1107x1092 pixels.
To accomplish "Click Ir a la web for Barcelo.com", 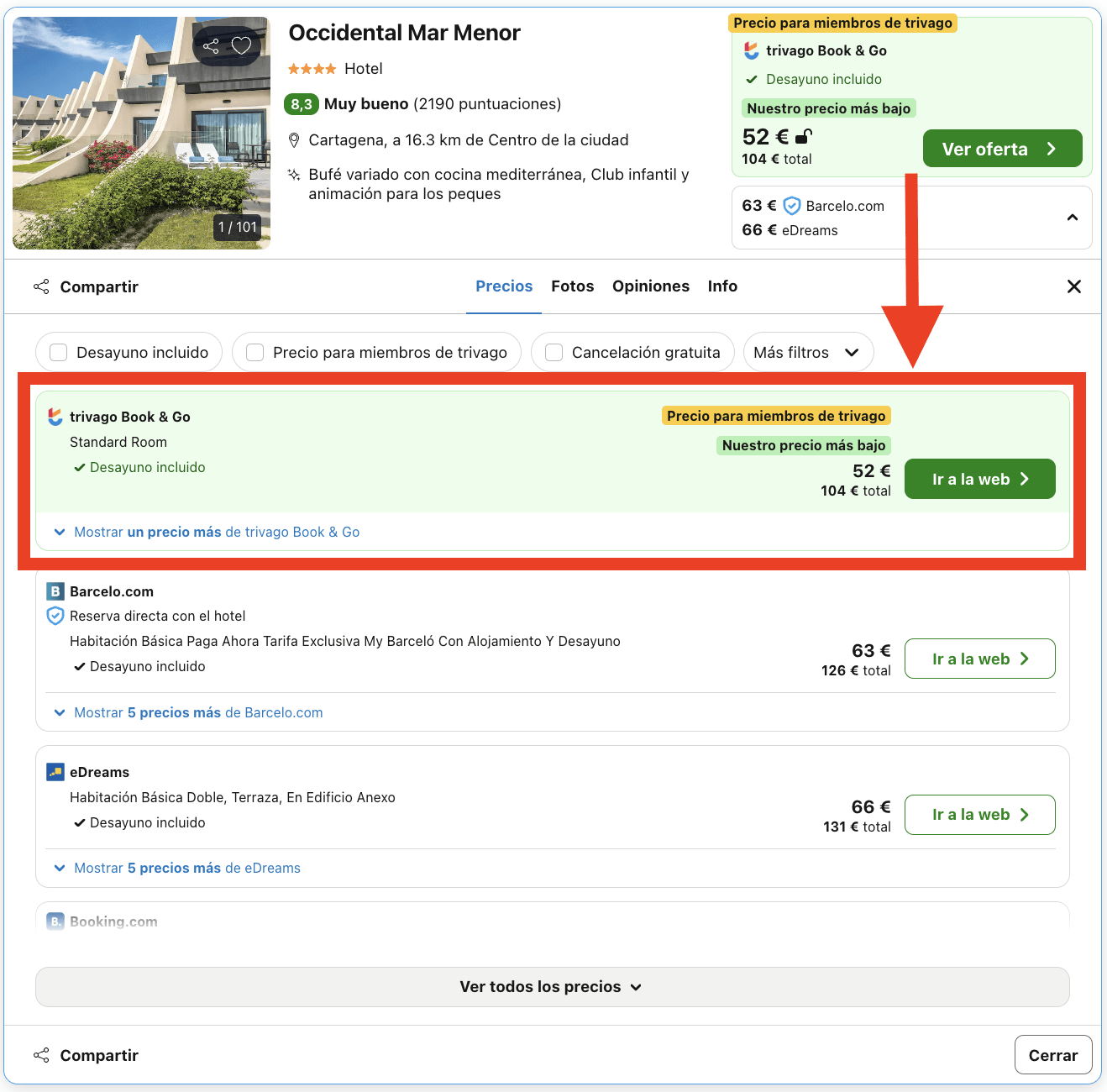I will tap(979, 659).
